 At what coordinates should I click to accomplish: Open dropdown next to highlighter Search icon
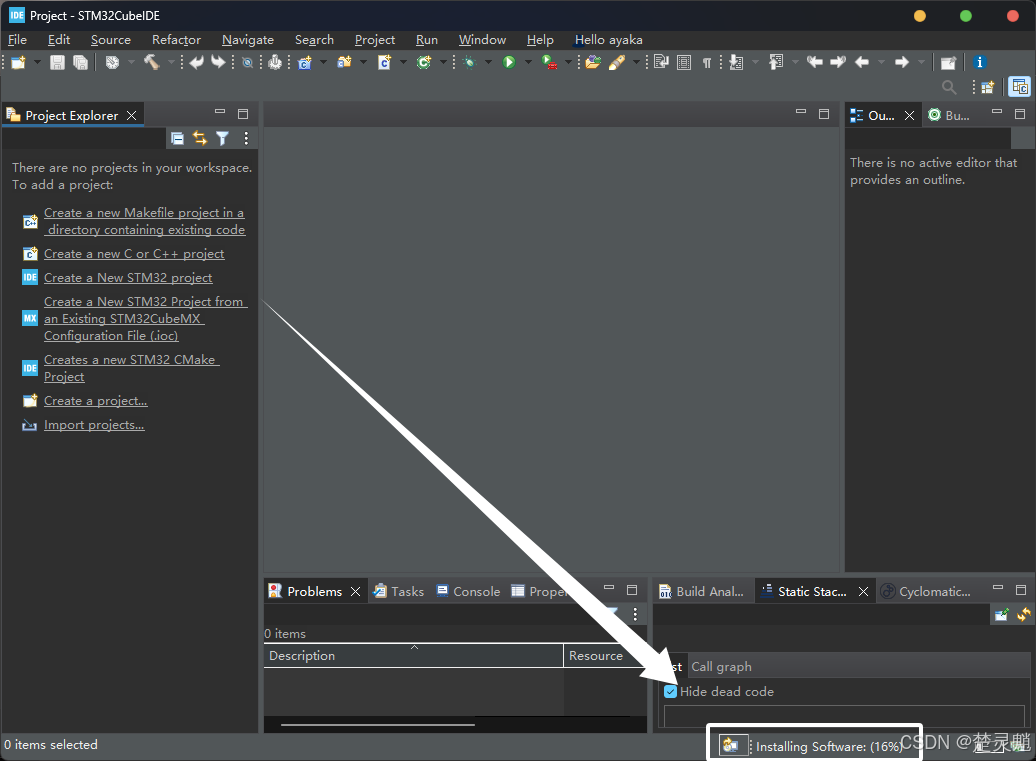point(636,62)
